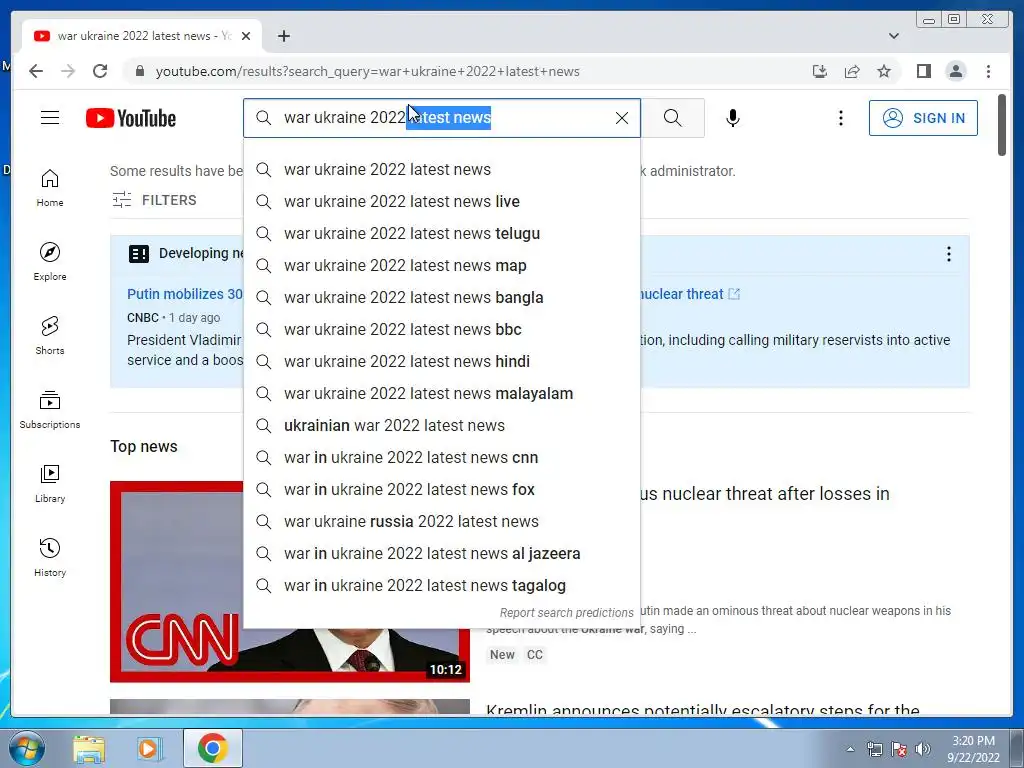Reload the page with the refresh icon
1024x768 pixels.
coord(100,71)
